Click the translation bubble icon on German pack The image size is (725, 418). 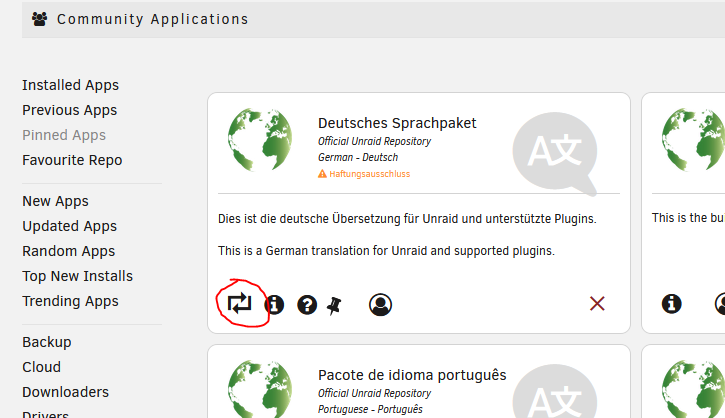point(555,153)
